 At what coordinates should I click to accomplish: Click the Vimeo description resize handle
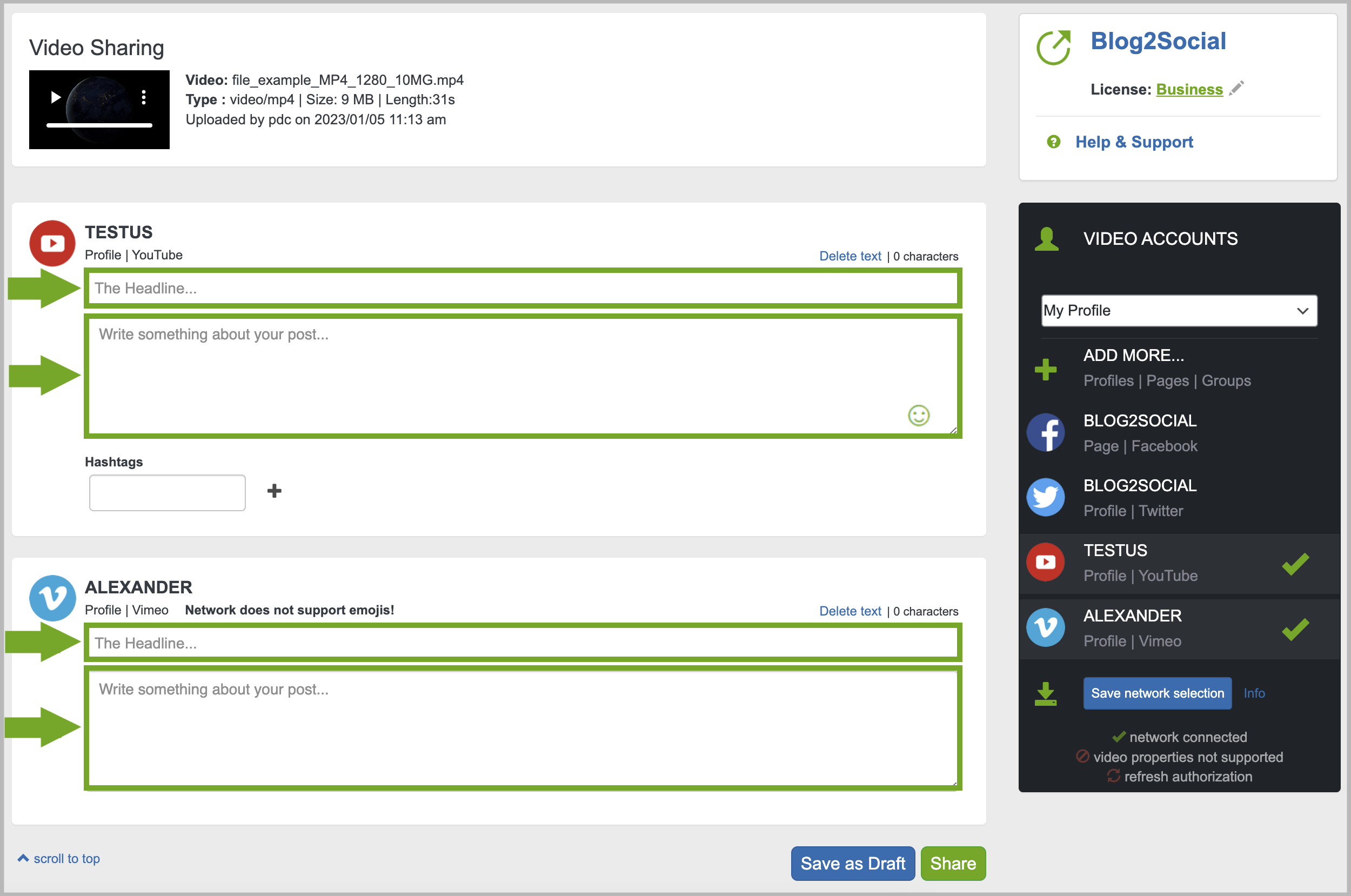click(953, 783)
